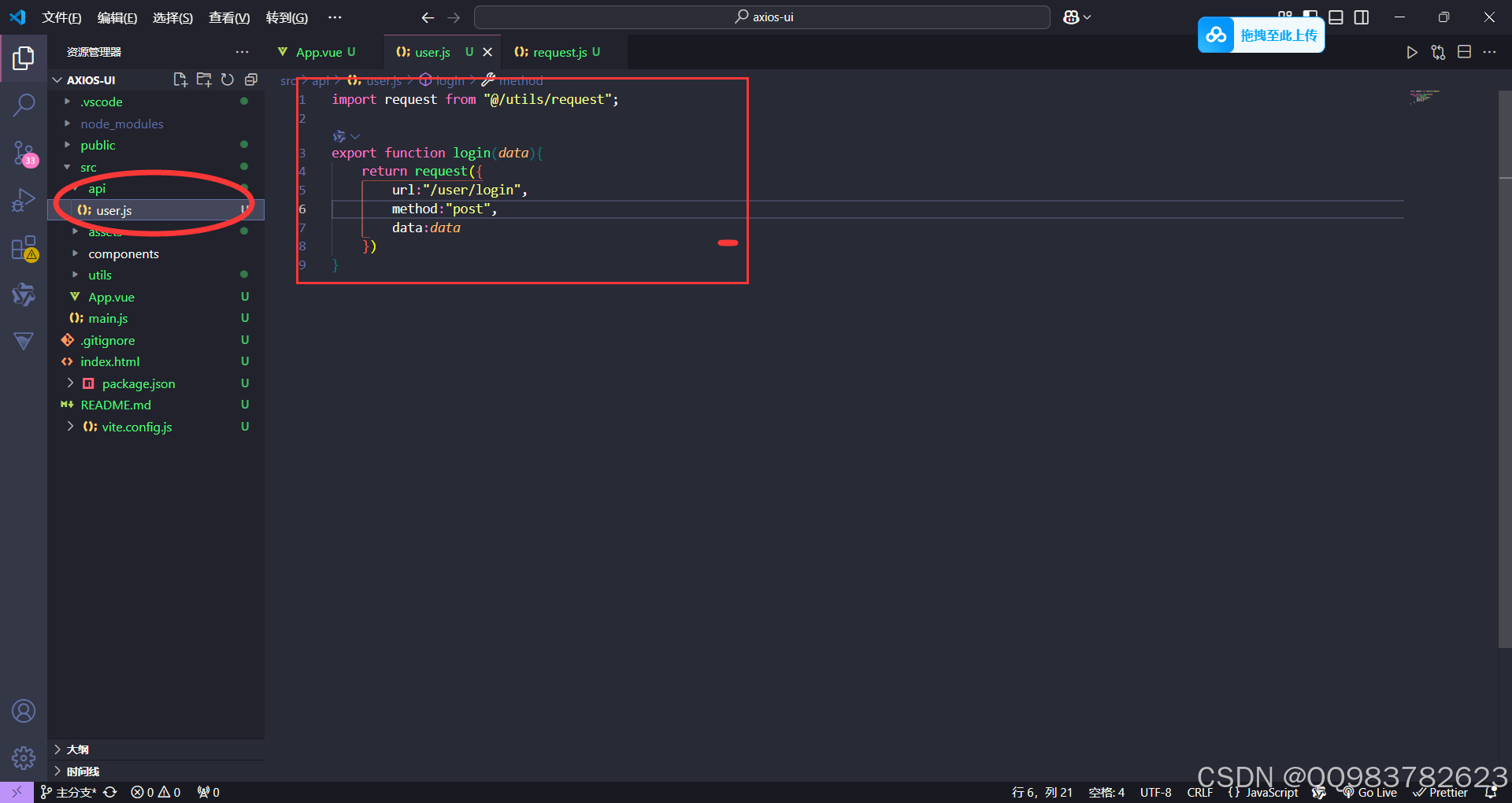This screenshot has width=1512, height=803.
Task: Click the Go Live status button
Action: pos(1369,793)
